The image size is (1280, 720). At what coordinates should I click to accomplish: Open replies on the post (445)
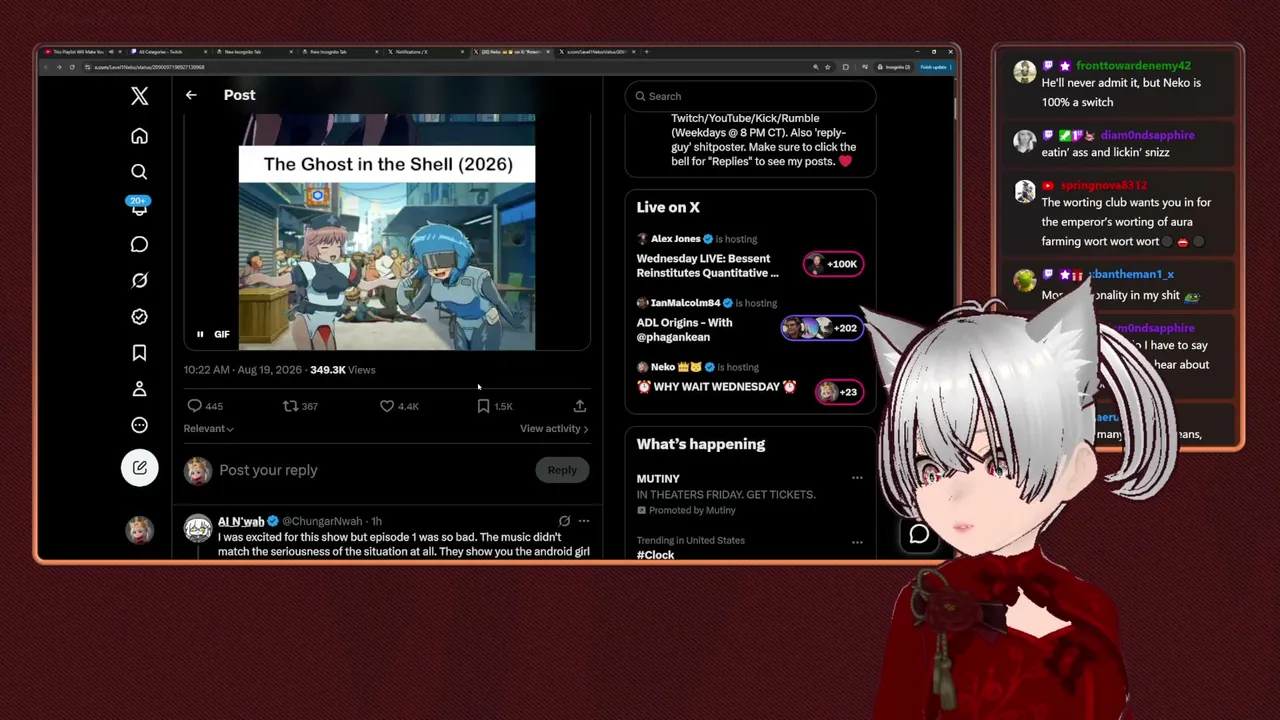click(205, 406)
